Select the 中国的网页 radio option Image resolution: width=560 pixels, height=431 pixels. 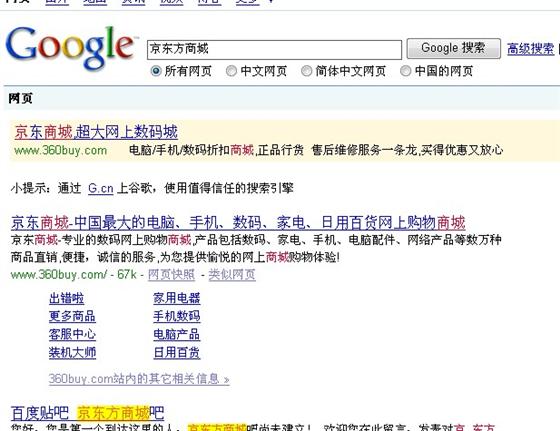click(405, 71)
